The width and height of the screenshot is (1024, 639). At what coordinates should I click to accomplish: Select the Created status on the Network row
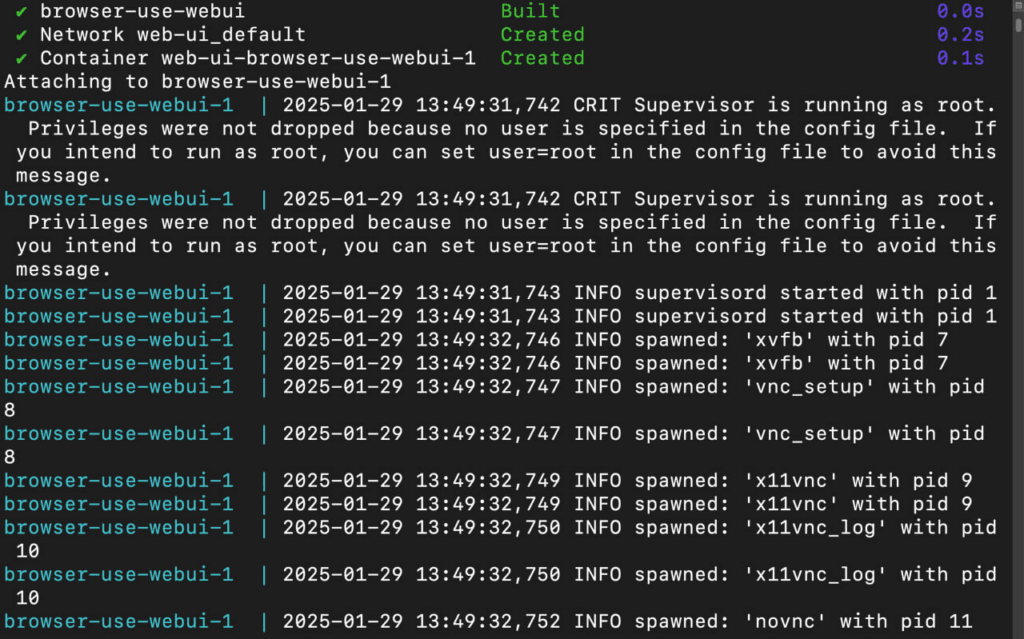pos(542,35)
